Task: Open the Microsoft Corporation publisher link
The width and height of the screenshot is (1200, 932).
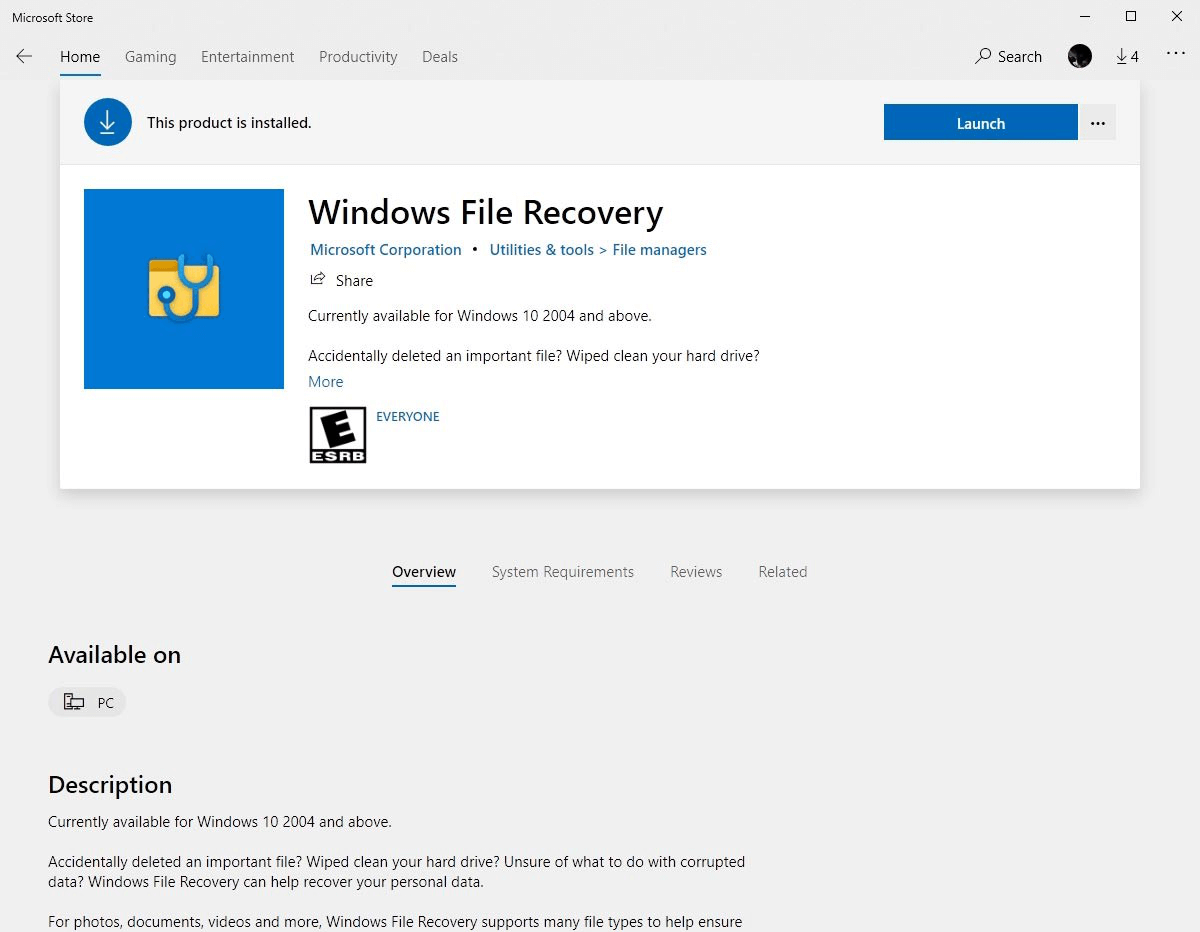Action: click(x=385, y=249)
